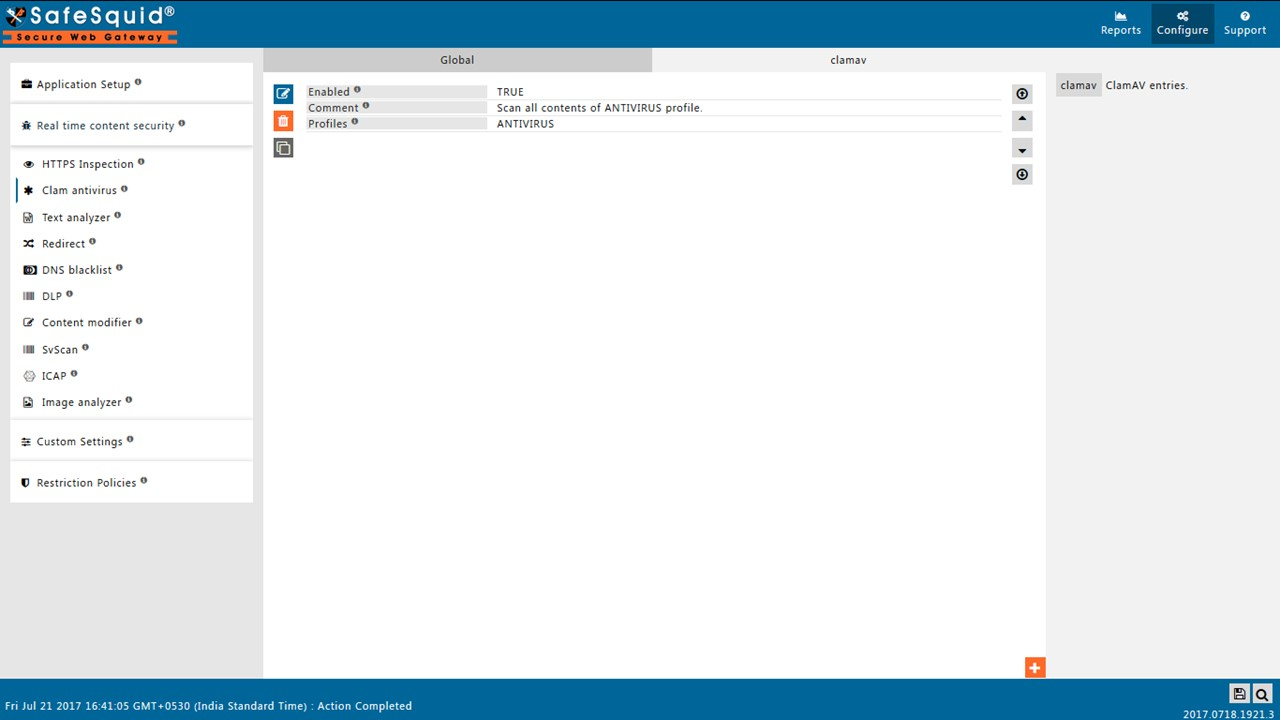
Task: Switch to the clamav tab
Action: pos(848,60)
